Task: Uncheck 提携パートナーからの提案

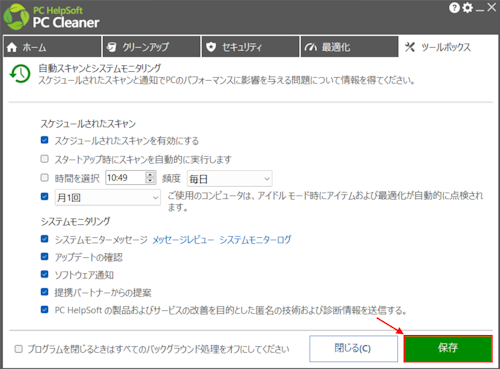Action: pyautogui.click(x=44, y=292)
